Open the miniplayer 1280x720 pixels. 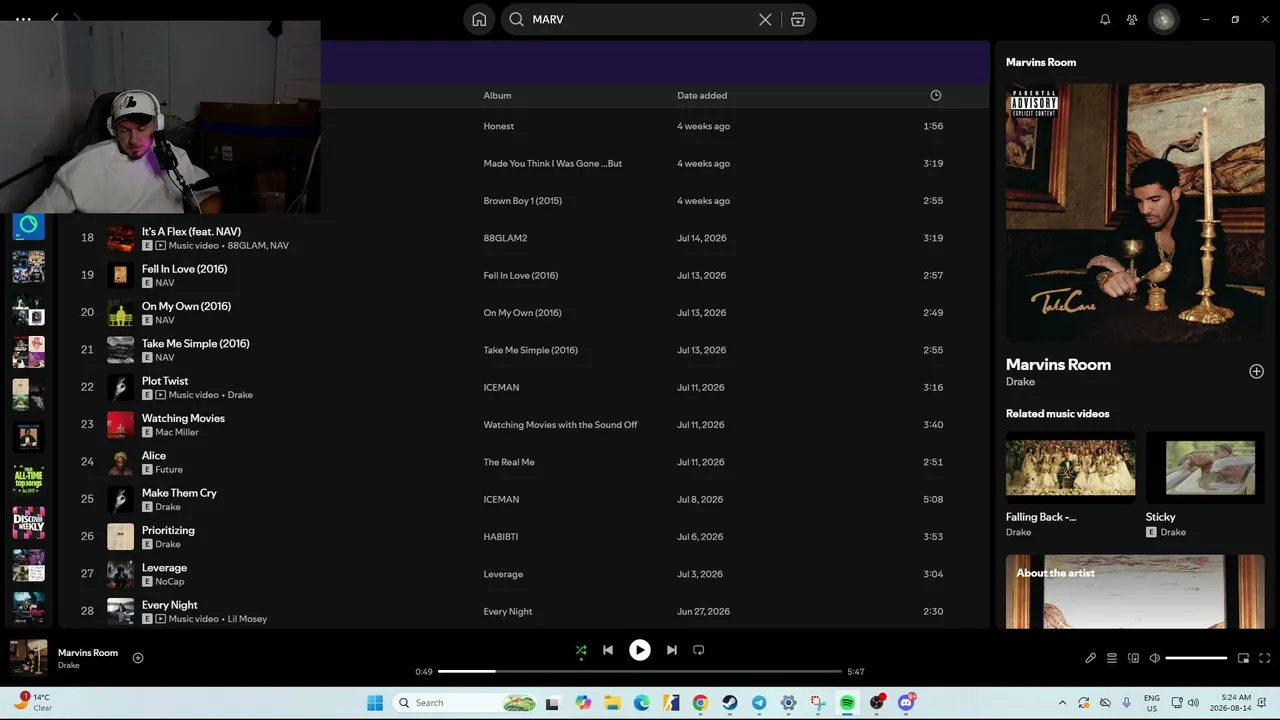point(1243,658)
